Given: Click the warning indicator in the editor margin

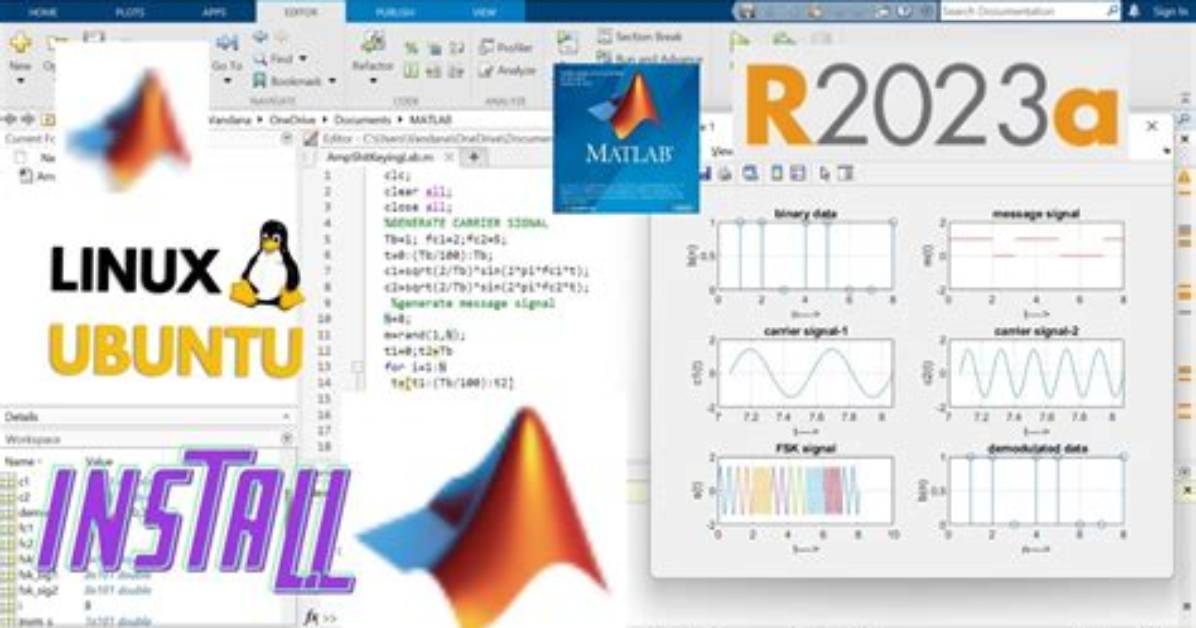Looking at the screenshot, I should [1185, 177].
